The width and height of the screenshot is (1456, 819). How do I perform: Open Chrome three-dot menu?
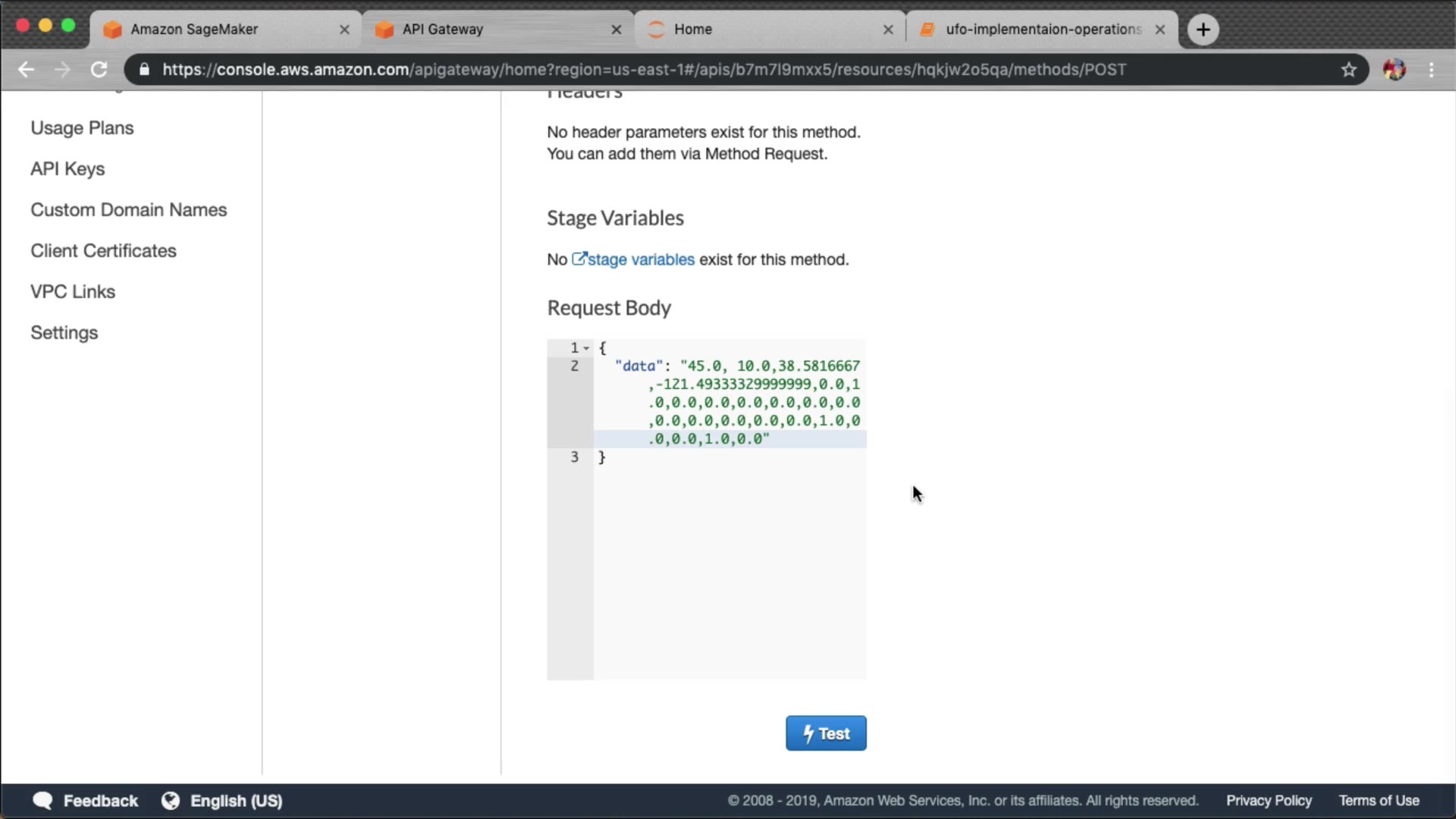pos(1432,70)
